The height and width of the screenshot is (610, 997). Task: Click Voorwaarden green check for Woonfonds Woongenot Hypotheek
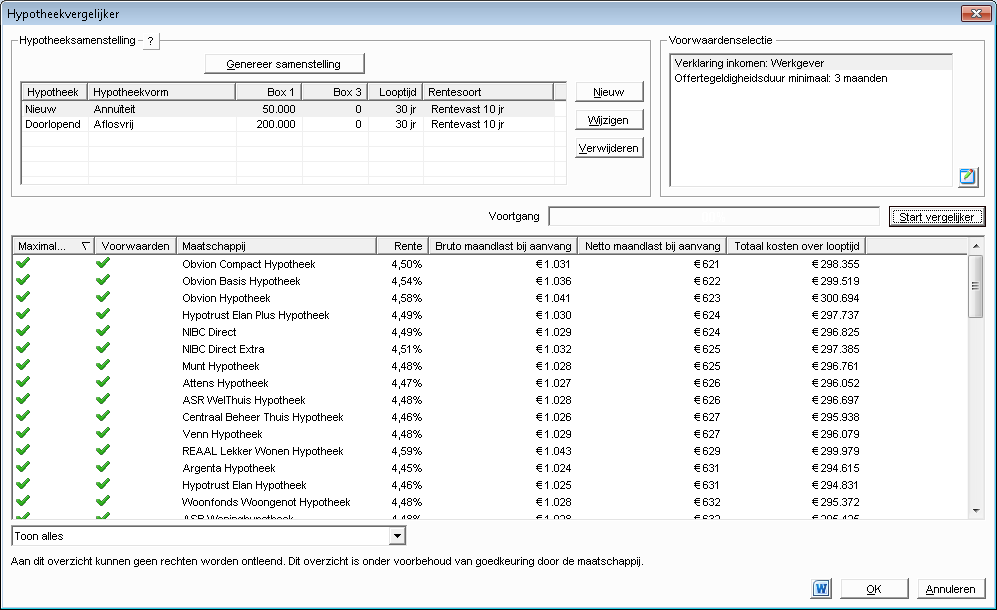103,501
